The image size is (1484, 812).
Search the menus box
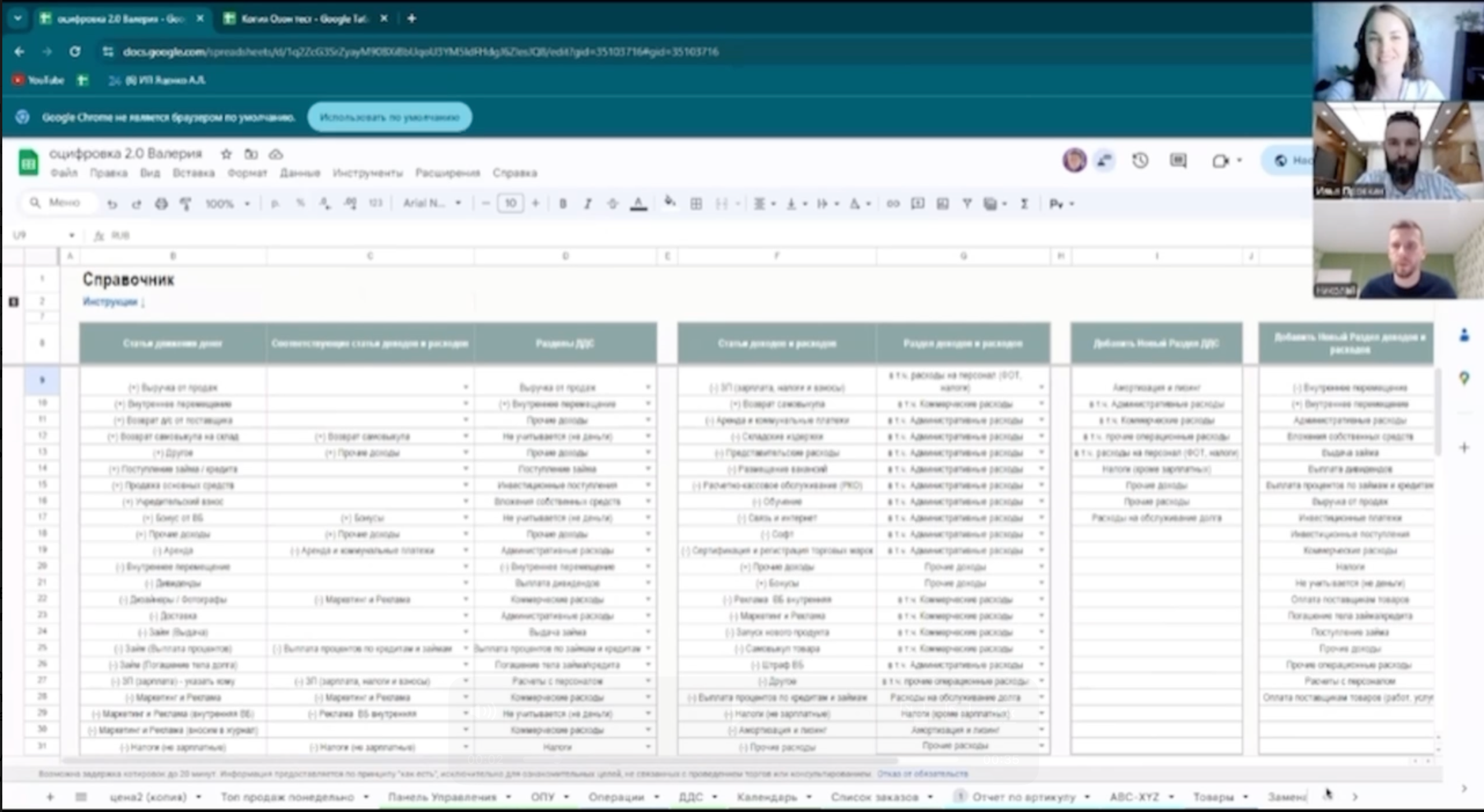pos(60,203)
